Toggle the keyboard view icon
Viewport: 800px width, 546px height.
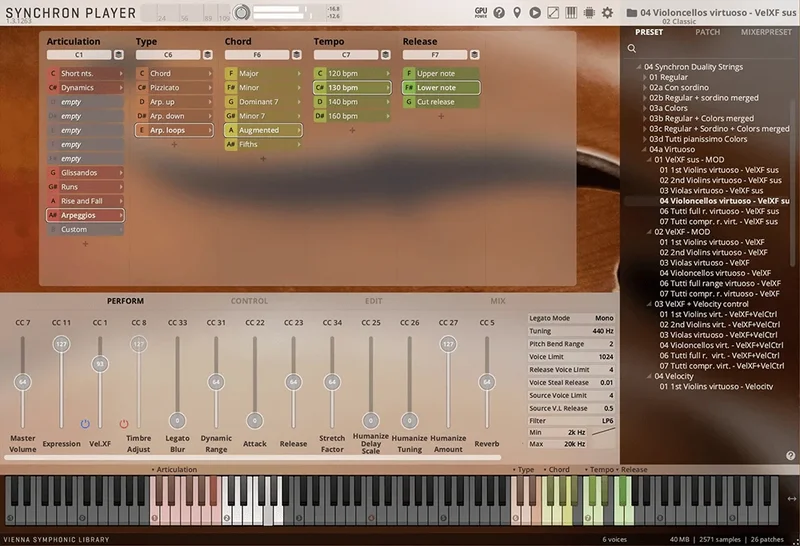pos(571,13)
